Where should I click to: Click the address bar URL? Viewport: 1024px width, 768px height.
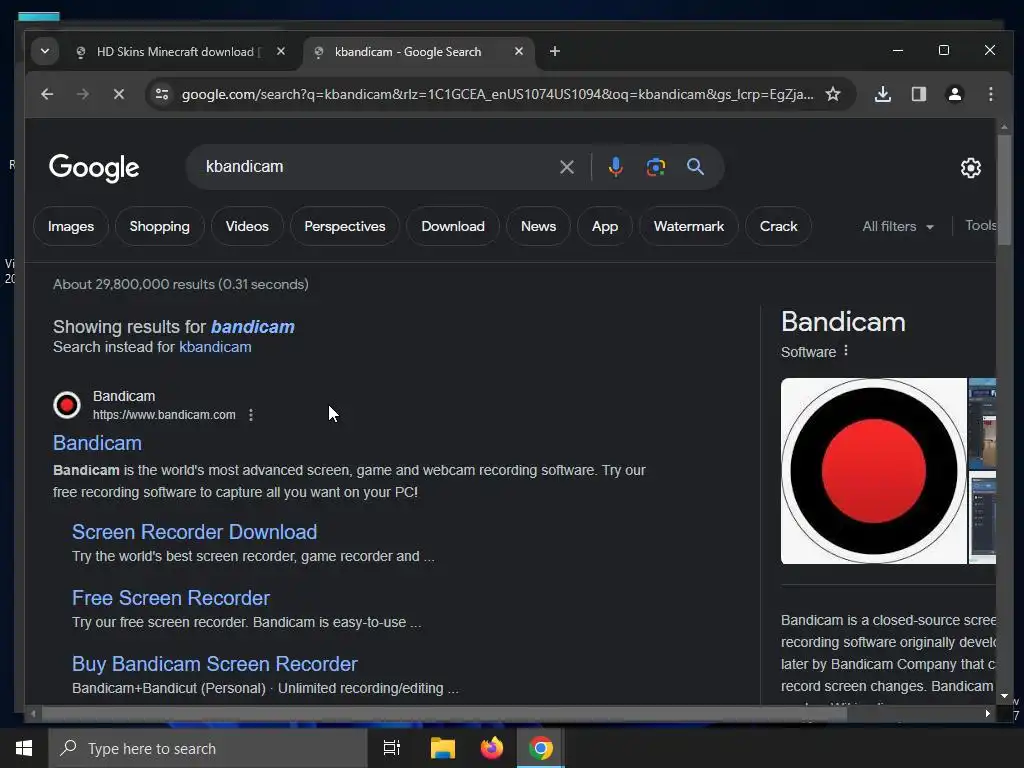[x=497, y=94]
